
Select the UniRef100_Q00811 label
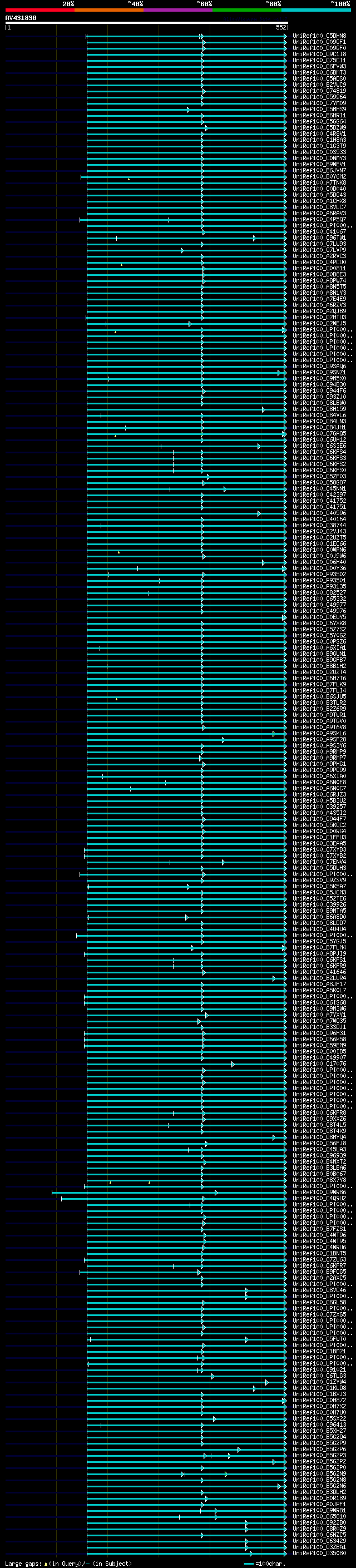pos(319,269)
